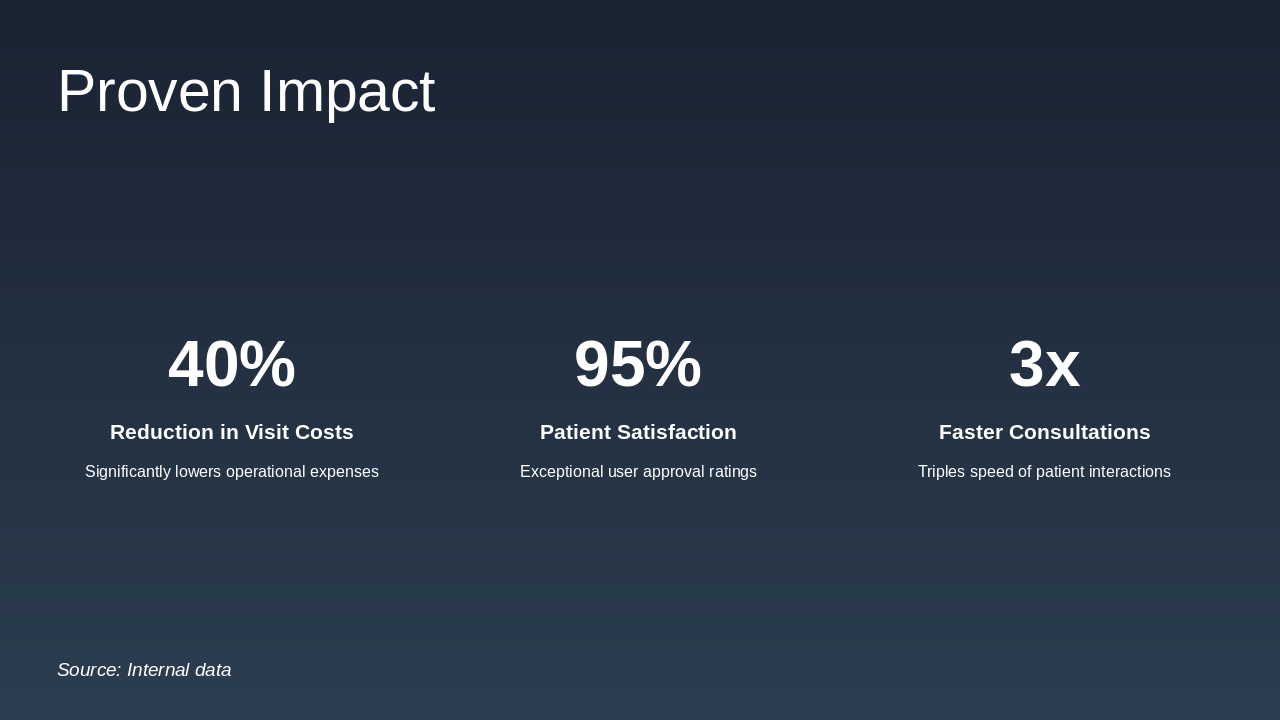This screenshot has width=1280, height=720.
Task: Click the word "Significantly" in the left description
Action: (x=128, y=472)
